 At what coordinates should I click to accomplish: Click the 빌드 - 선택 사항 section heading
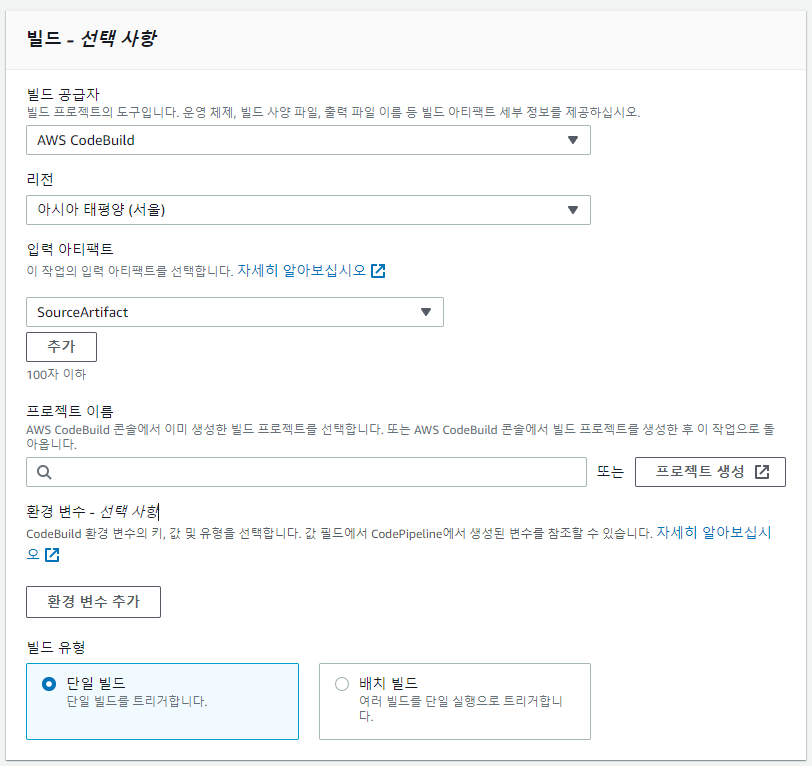point(92,38)
